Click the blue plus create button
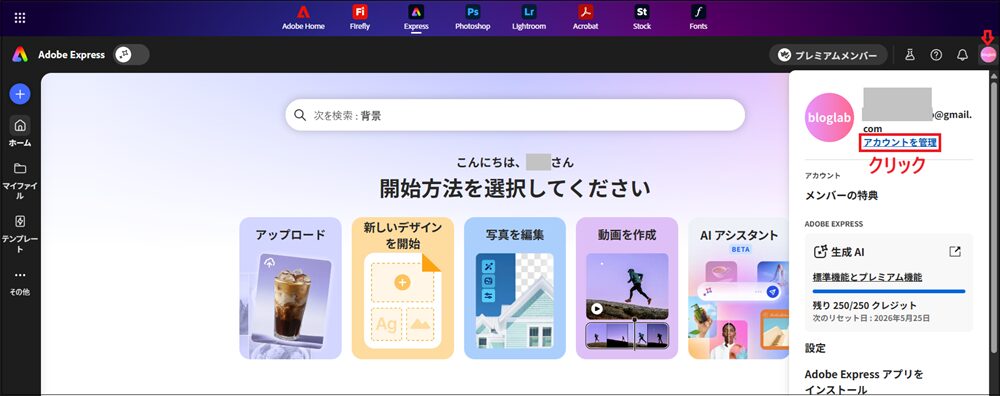This screenshot has height=396, width=1000. [x=20, y=94]
